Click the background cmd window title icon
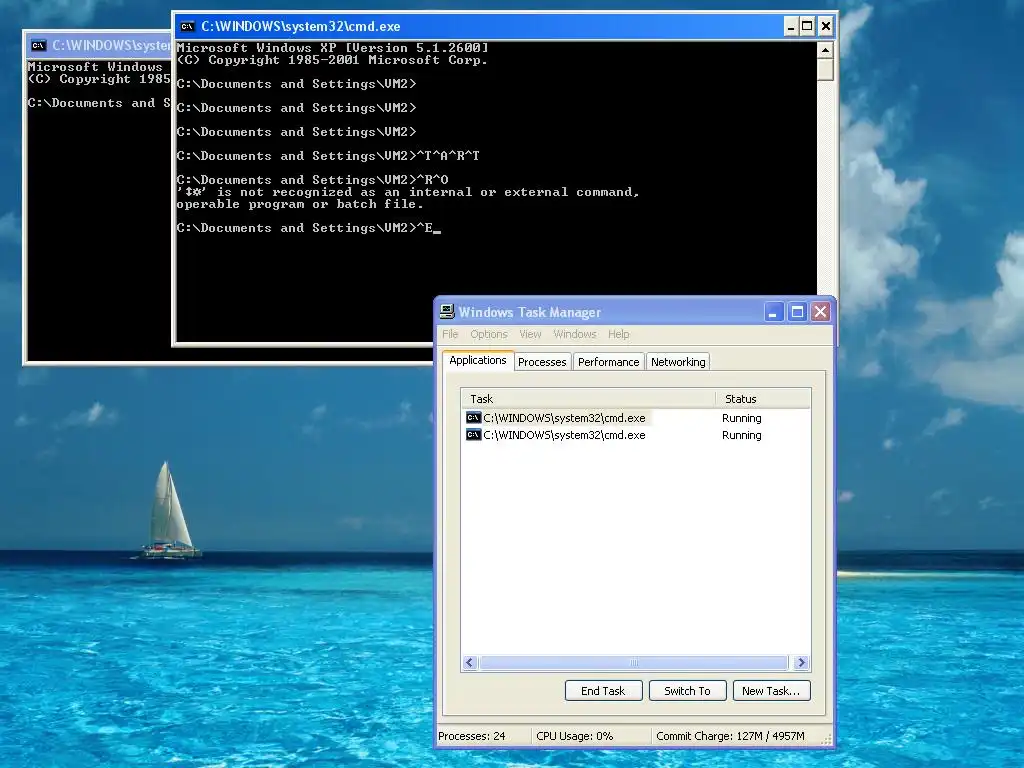This screenshot has height=768, width=1024. pyautogui.click(x=39, y=45)
